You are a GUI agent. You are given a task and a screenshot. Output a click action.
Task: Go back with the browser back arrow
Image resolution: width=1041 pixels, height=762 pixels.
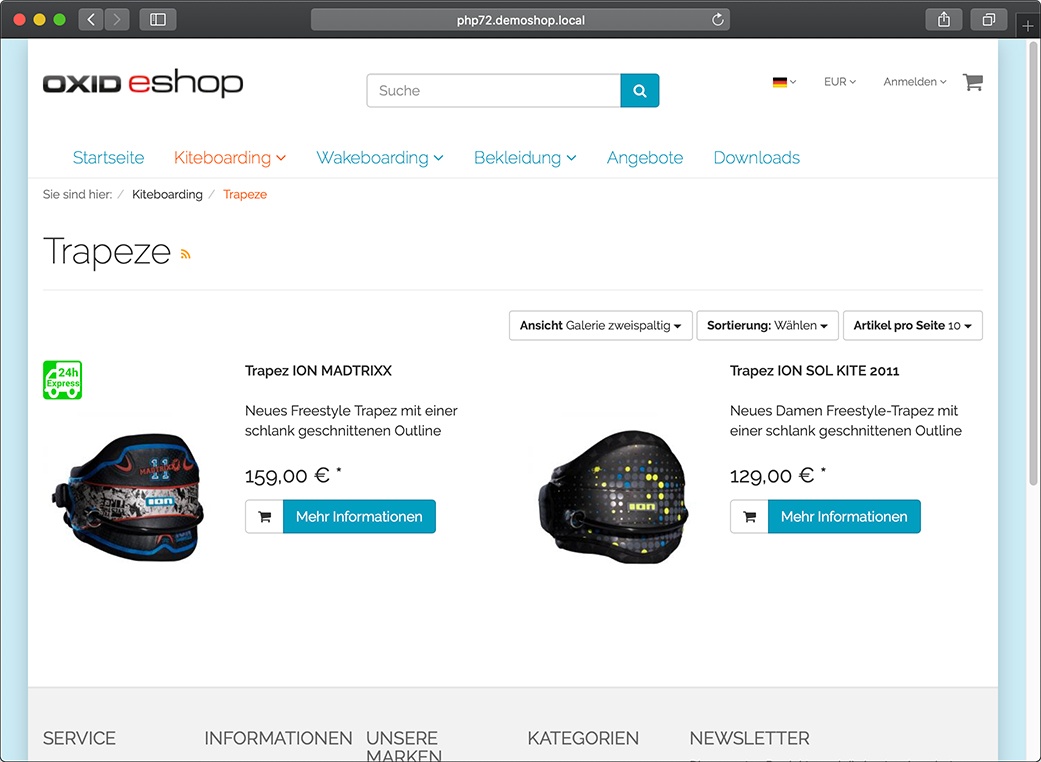point(91,19)
